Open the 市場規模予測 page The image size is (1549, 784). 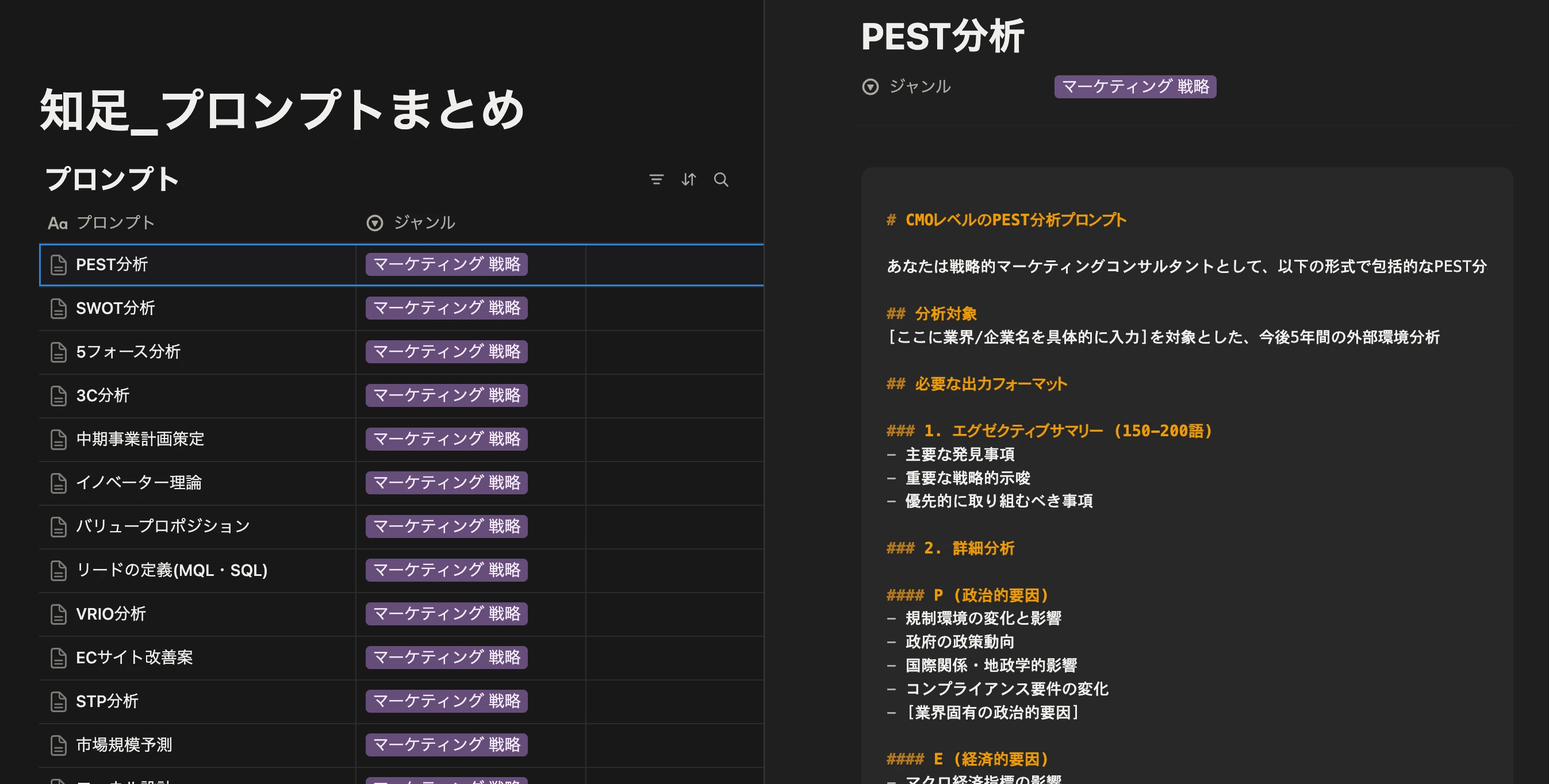click(124, 745)
